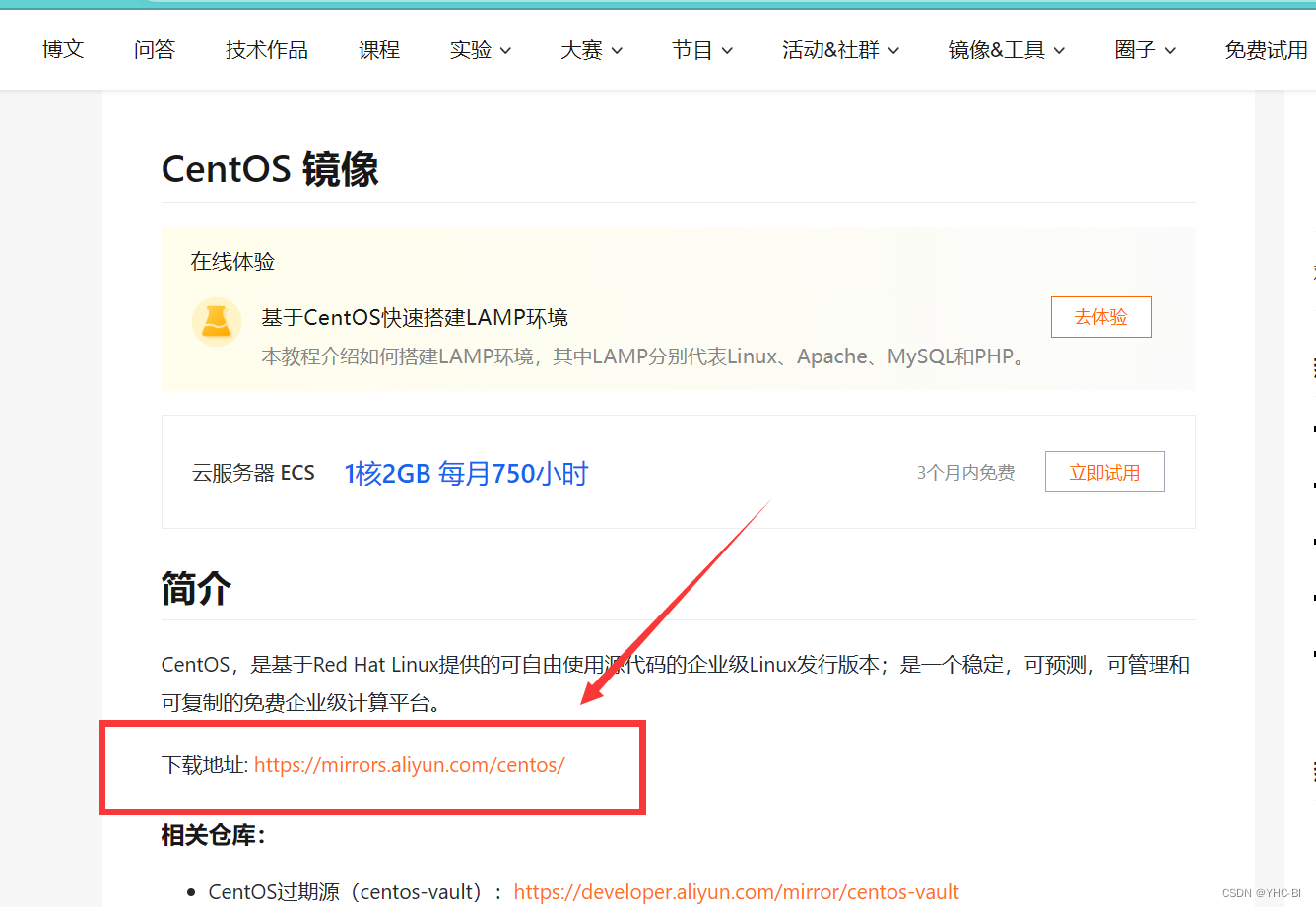Click the 立即试用 button
Screen dimensions: 1316x907
[1104, 472]
